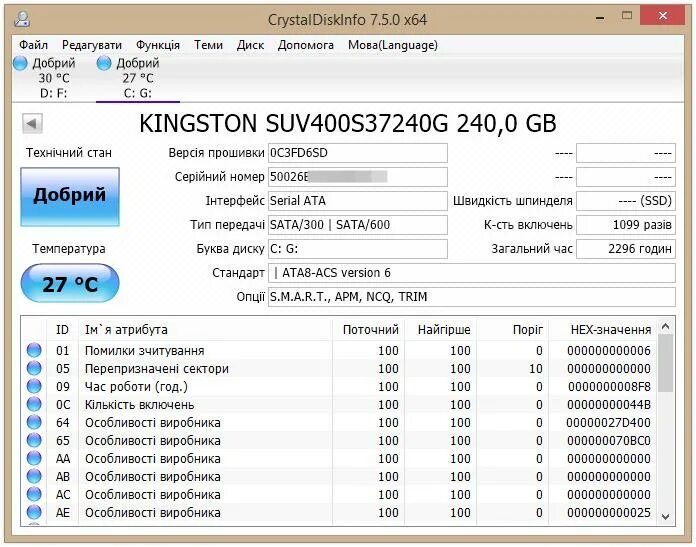Click the blue status orb of attribute AA
Screen dimensions: 696x547
click(34, 458)
